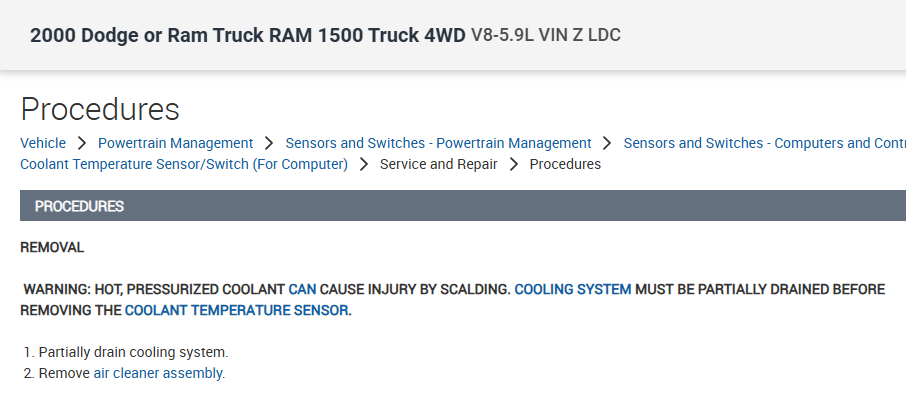906x401 pixels.
Task: Click the V8-5.9L VIN Z LDC engine label
Action: pos(546,36)
